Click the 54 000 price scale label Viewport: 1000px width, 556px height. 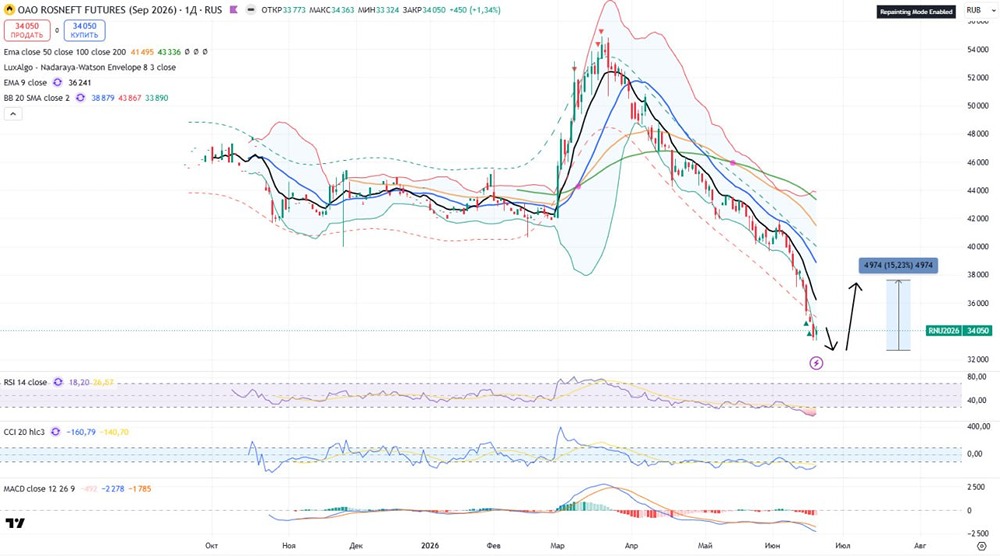pos(978,50)
